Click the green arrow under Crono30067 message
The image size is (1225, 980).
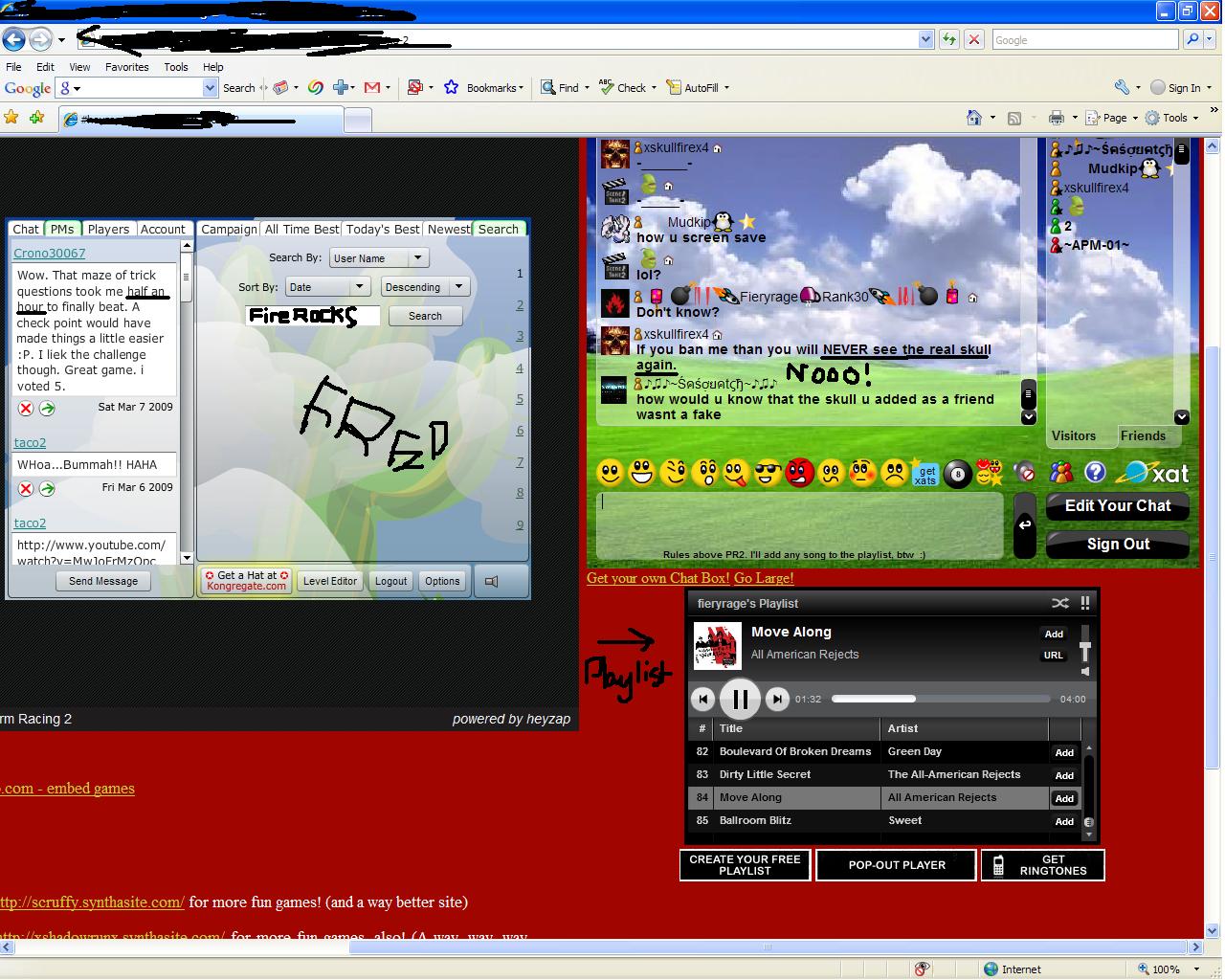coord(47,409)
